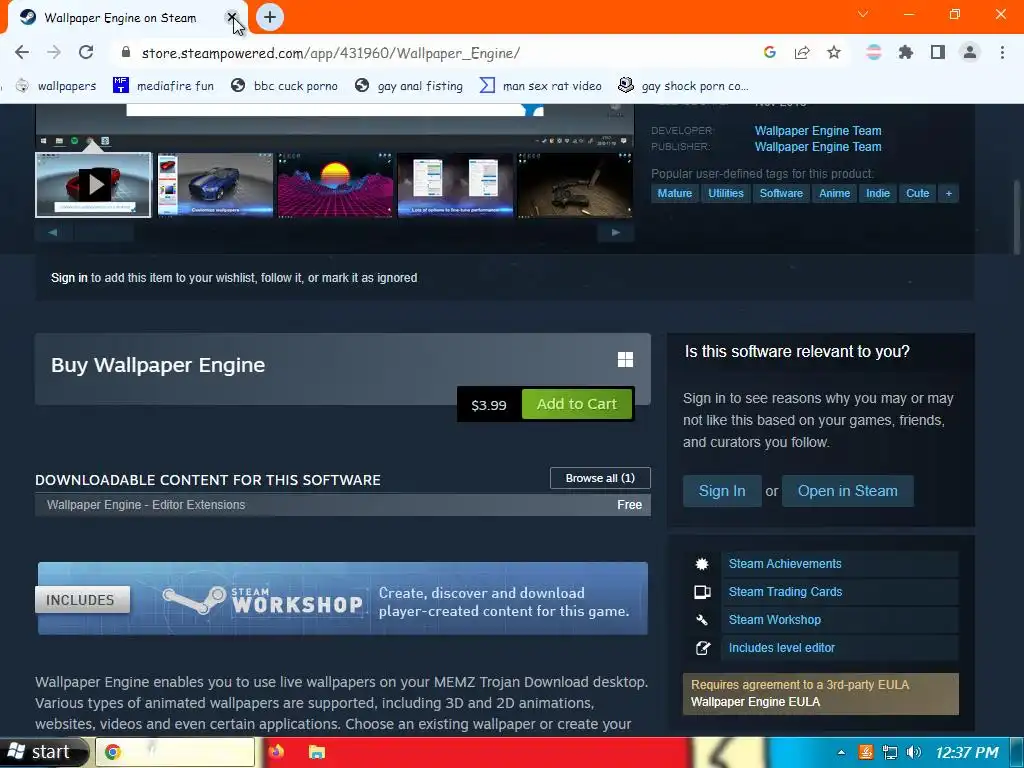Open the mediafire fun bookmark

pos(163,86)
